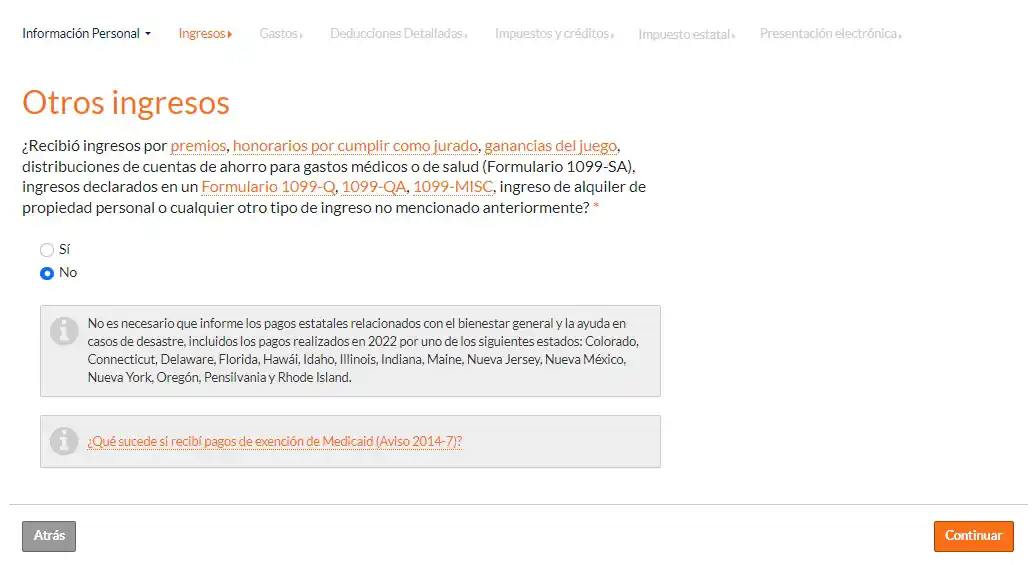This screenshot has height=565, width=1033.
Task: Open the Medicaid exemption payments (Aviso 2014-7) link
Action: pyautogui.click(x=274, y=441)
